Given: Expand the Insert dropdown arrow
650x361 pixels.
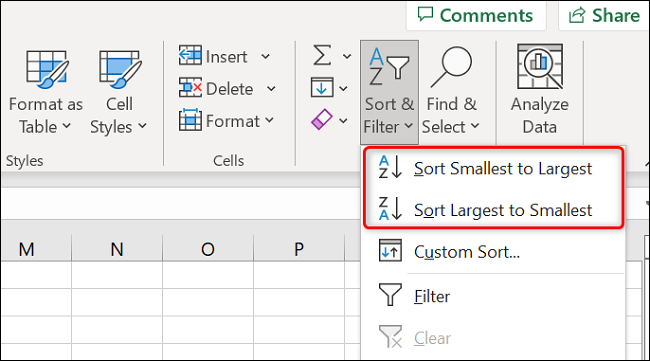Looking at the screenshot, I should [x=266, y=56].
